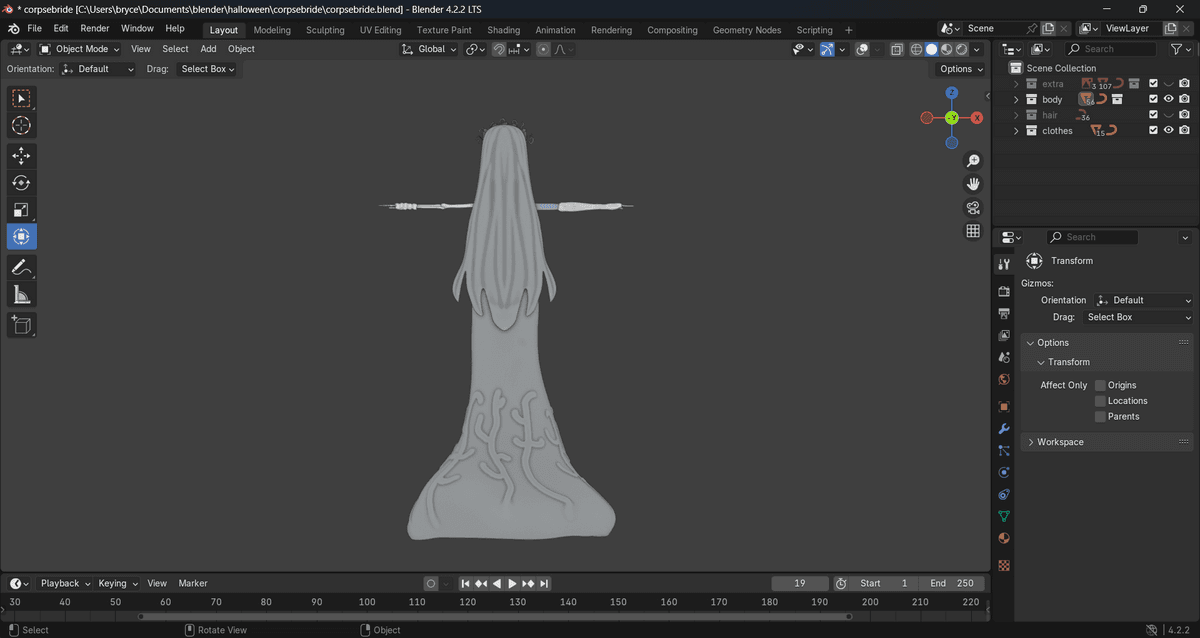Click the current frame field showing 19
The width and height of the screenshot is (1200, 638).
[799, 583]
